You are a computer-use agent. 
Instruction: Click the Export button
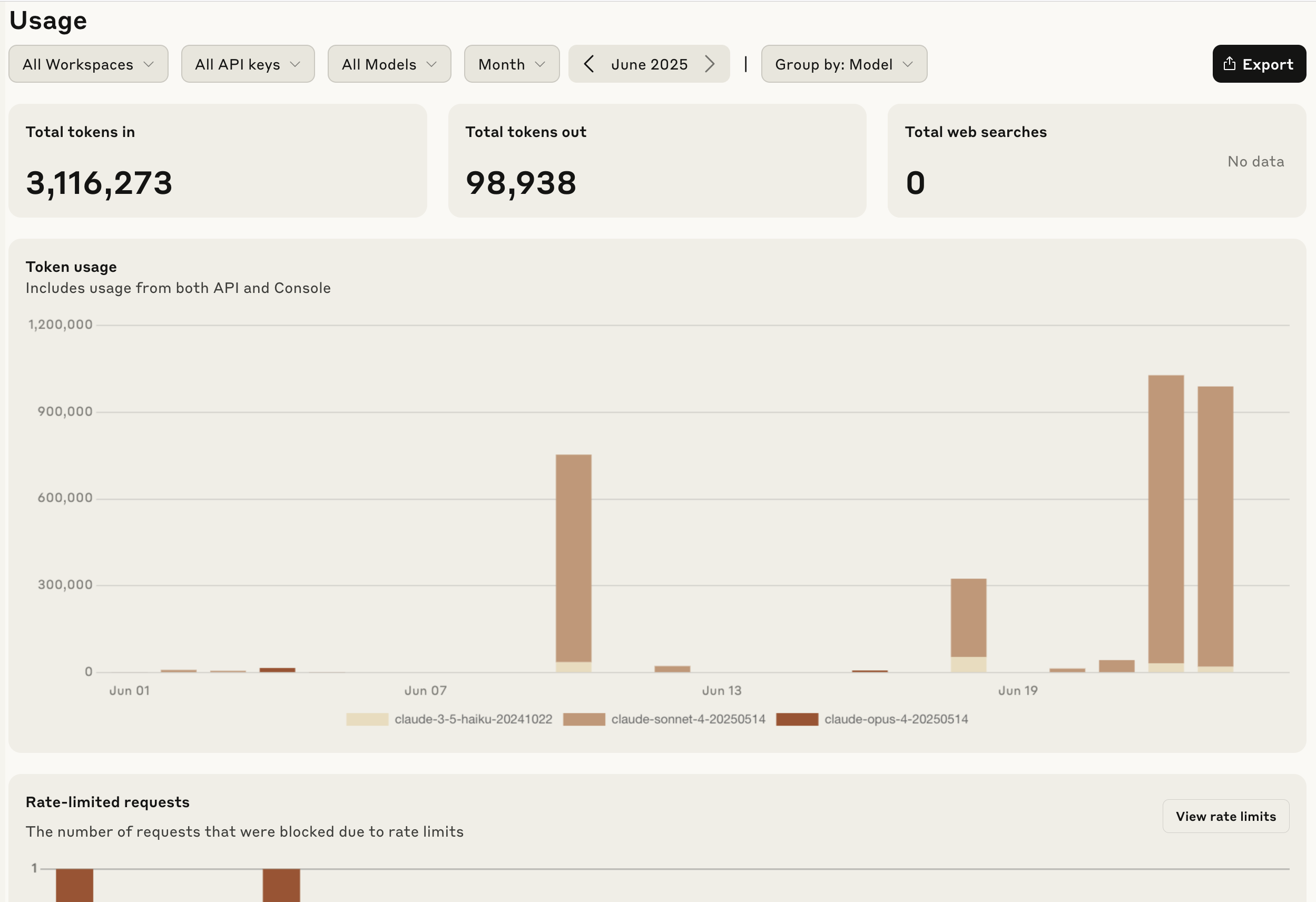[x=1259, y=64]
